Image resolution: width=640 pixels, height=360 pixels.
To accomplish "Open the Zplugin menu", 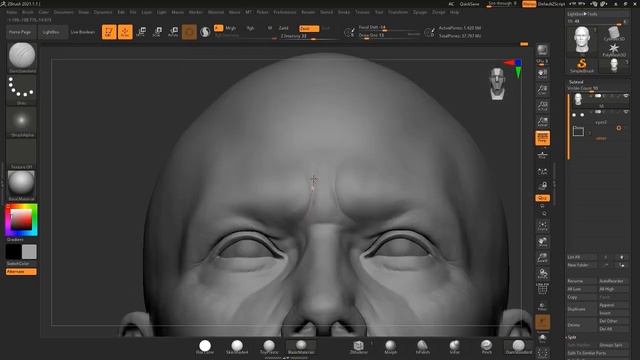I will (420, 12).
